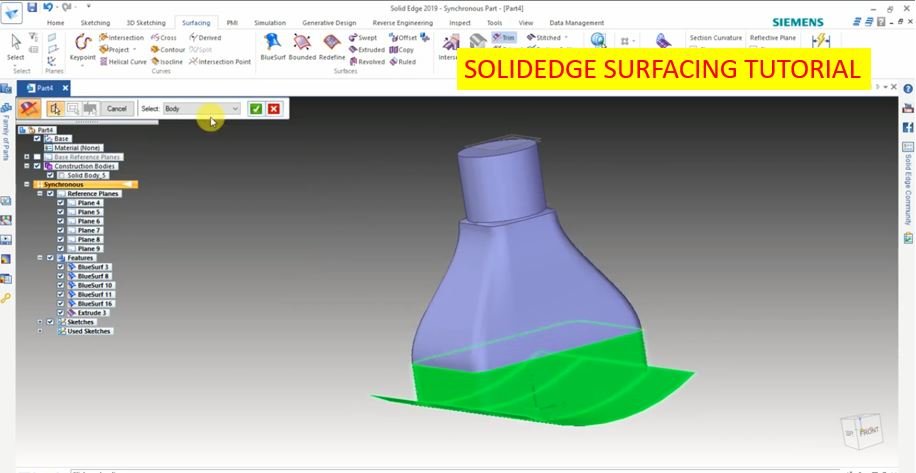Image resolution: width=916 pixels, height=473 pixels.
Task: Click the Swept surface tool
Action: coord(362,38)
